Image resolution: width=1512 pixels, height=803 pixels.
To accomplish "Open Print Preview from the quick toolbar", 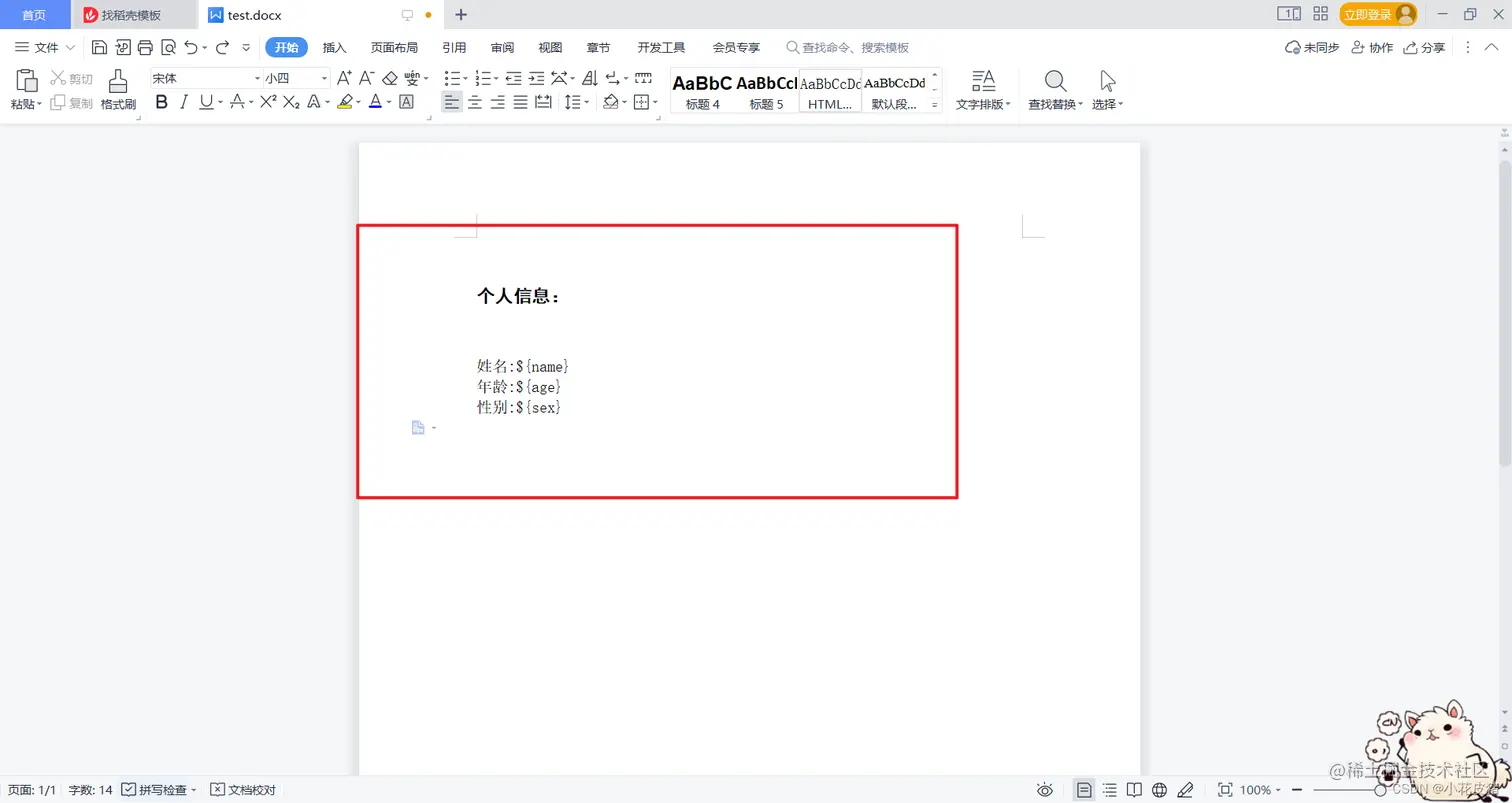I will pos(168,47).
